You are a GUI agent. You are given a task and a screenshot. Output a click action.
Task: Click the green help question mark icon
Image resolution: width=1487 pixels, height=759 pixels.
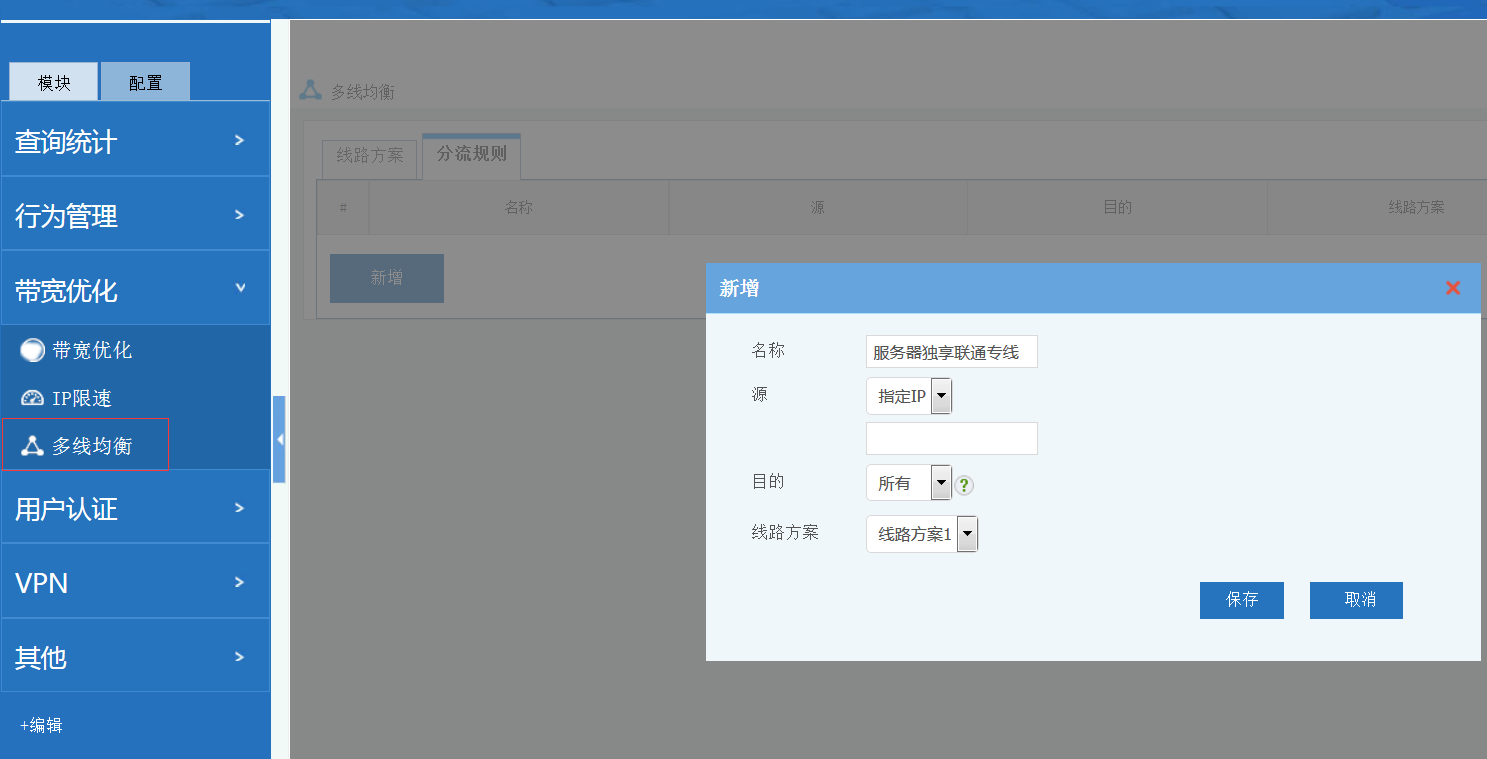tap(964, 485)
